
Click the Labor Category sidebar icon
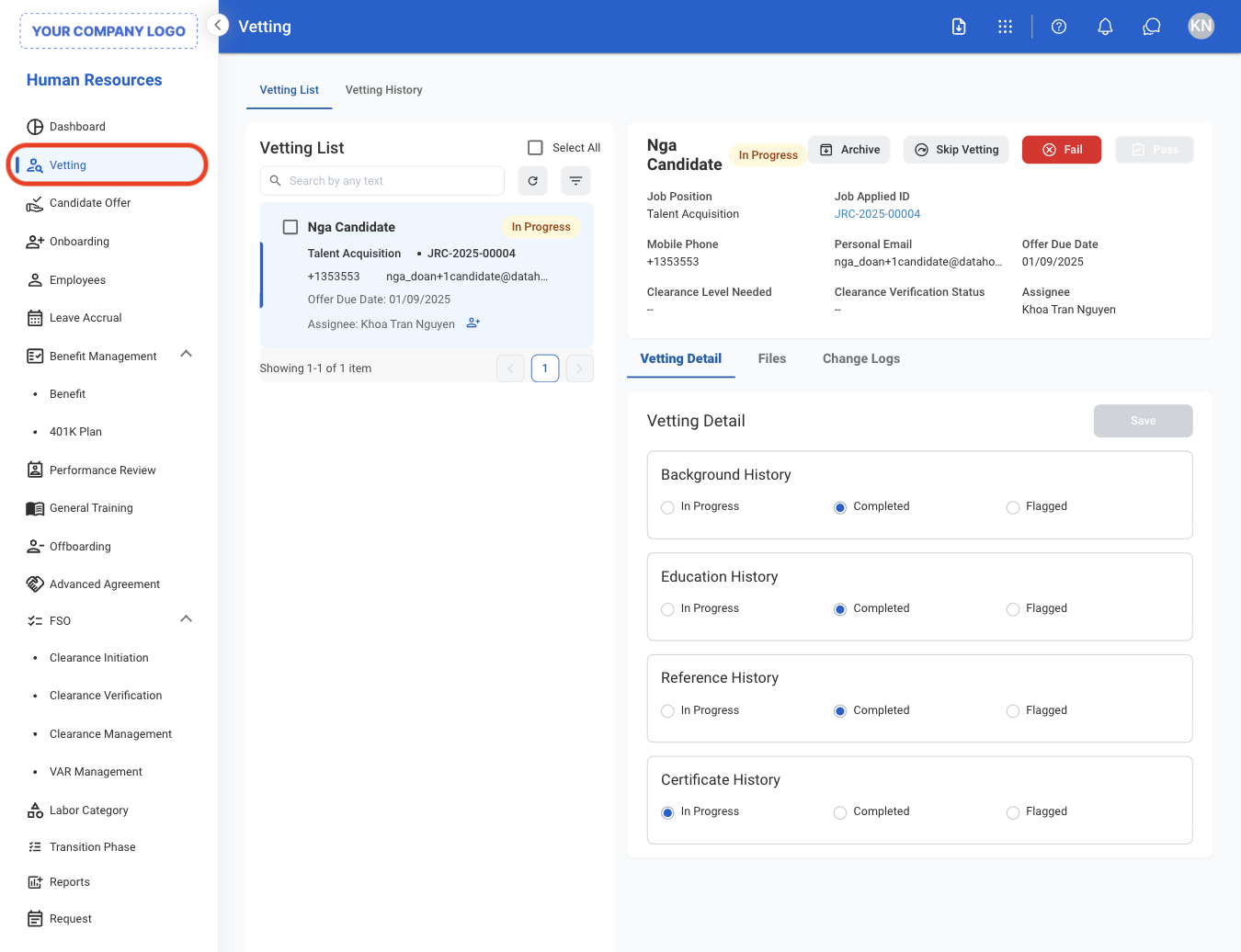click(35, 810)
